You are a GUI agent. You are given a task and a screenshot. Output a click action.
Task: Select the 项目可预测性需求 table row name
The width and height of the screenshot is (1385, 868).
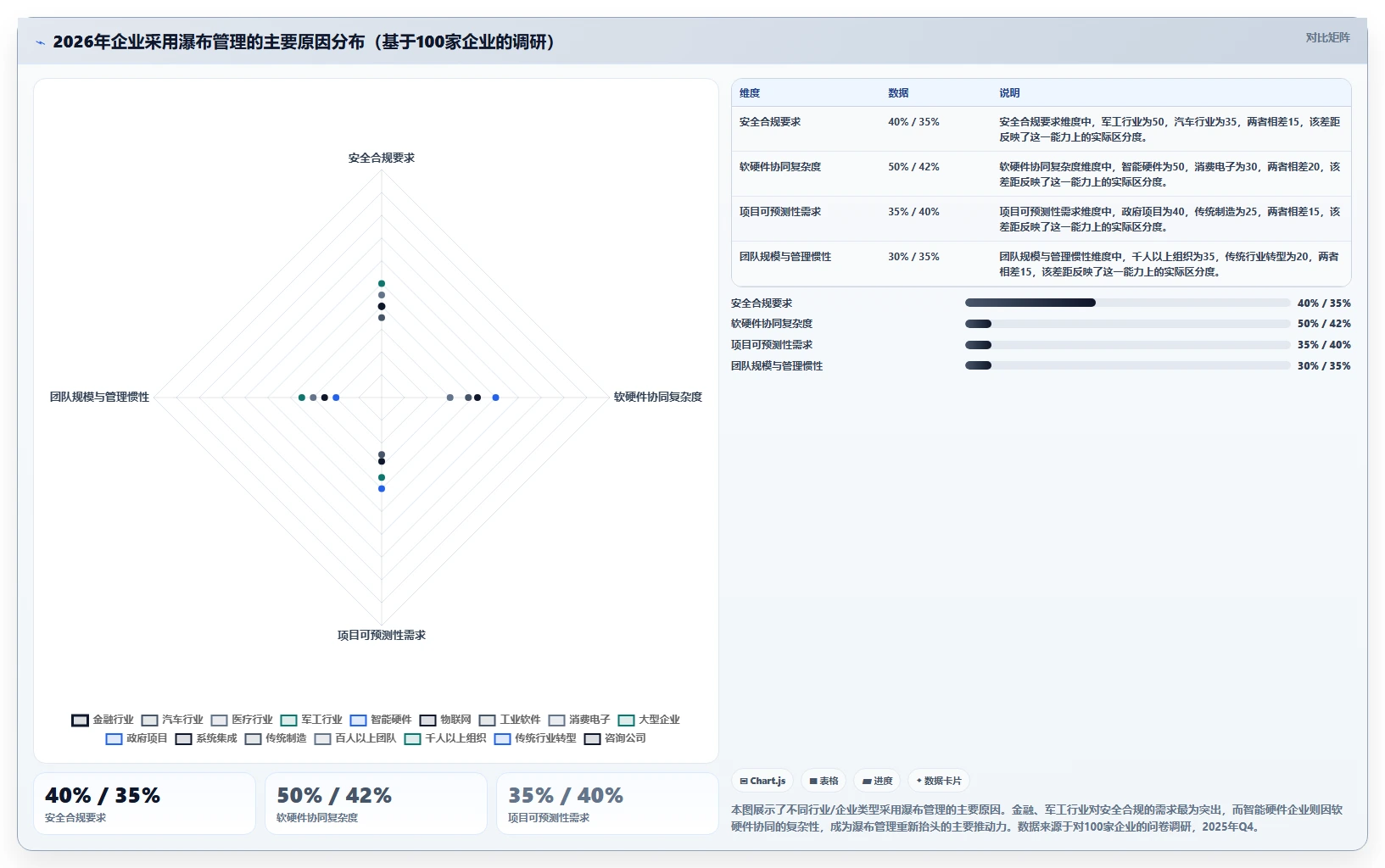780,212
